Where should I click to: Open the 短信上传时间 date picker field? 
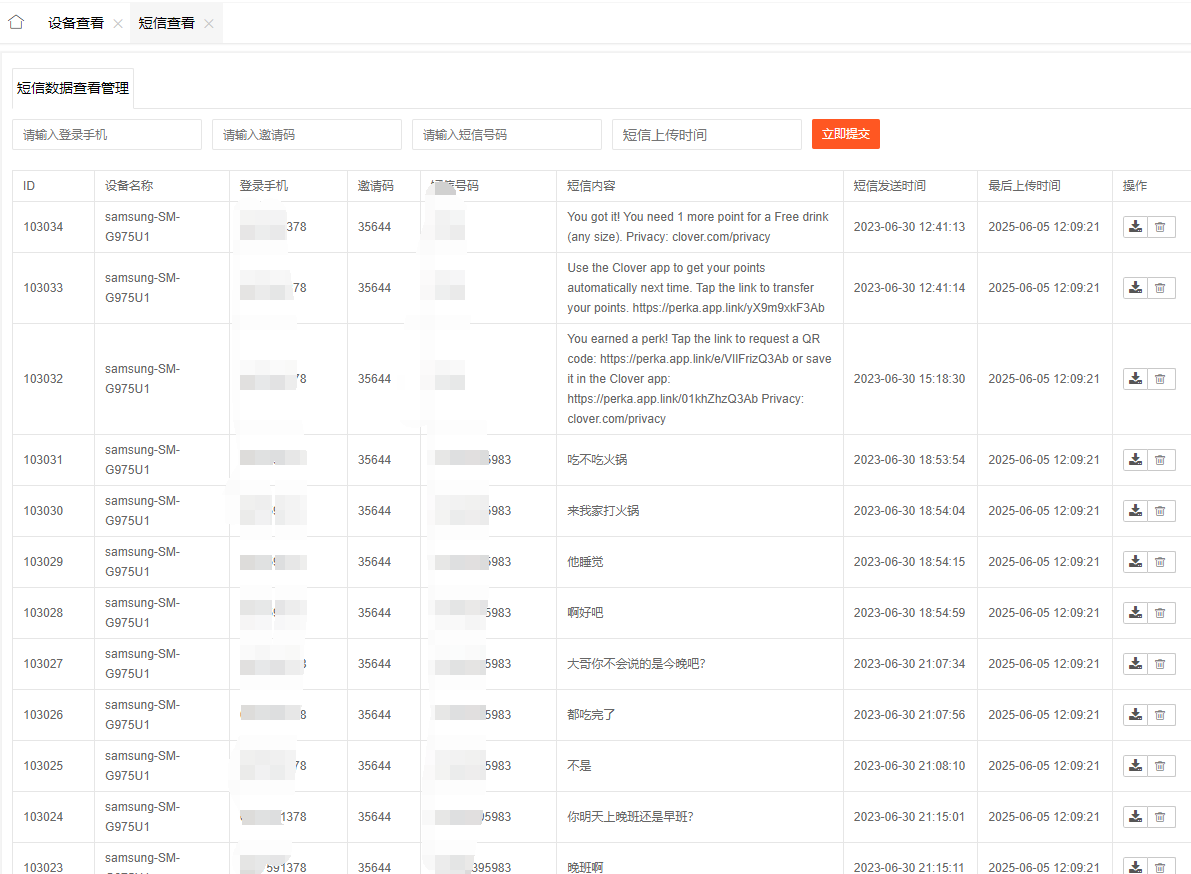pos(707,135)
